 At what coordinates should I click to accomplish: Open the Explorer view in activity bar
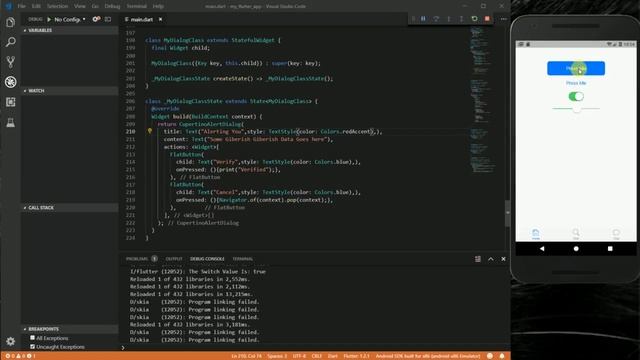[x=11, y=22]
